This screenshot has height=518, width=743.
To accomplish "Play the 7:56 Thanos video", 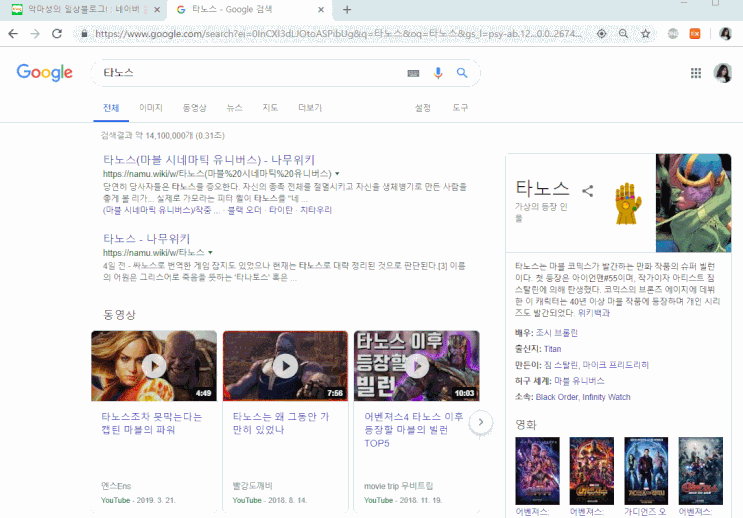I will click(285, 366).
